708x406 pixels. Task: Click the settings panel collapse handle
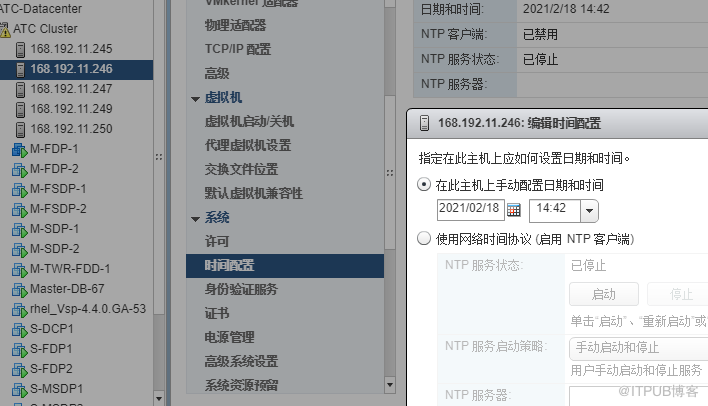[390, 173]
